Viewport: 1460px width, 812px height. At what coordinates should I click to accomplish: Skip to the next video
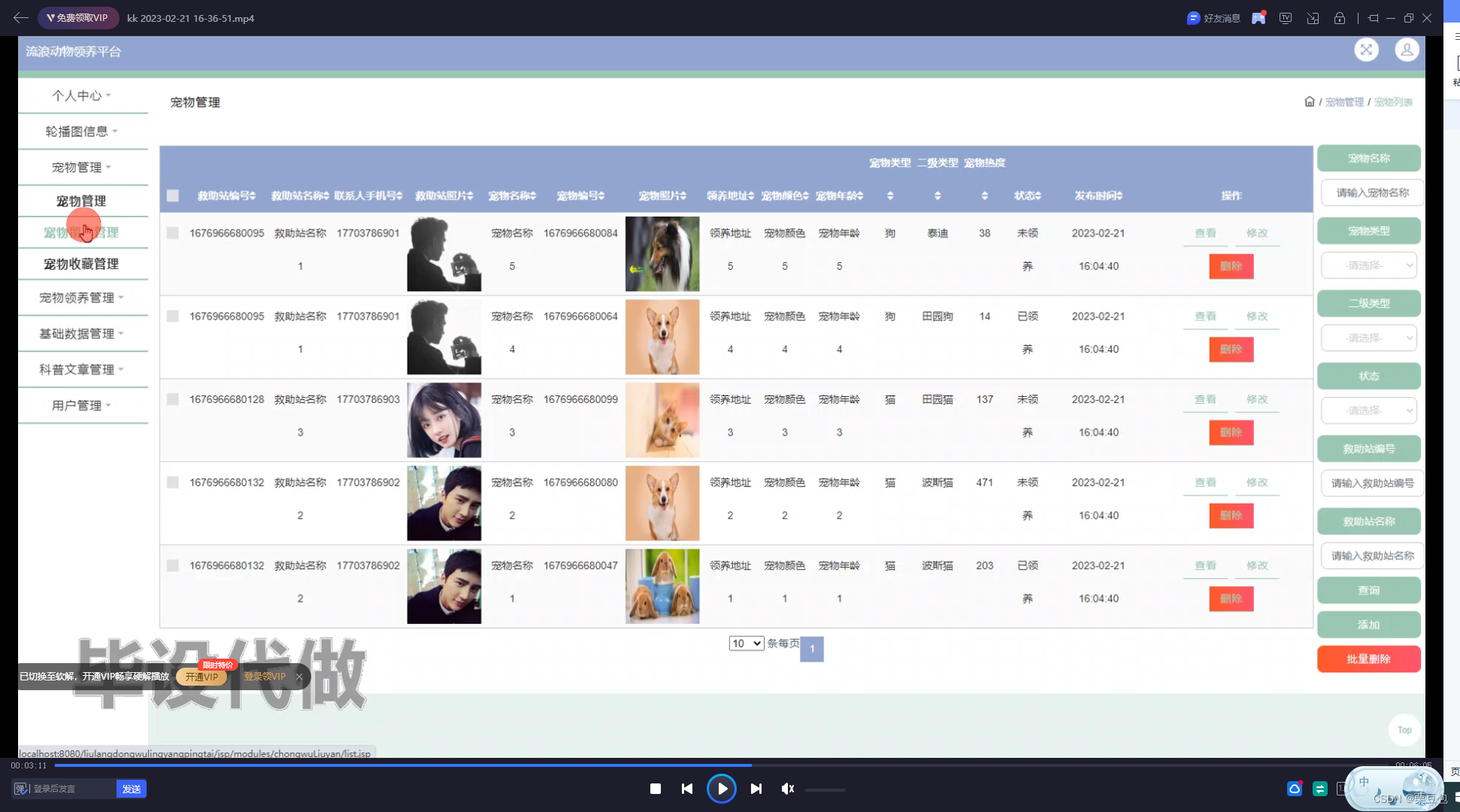click(756, 789)
